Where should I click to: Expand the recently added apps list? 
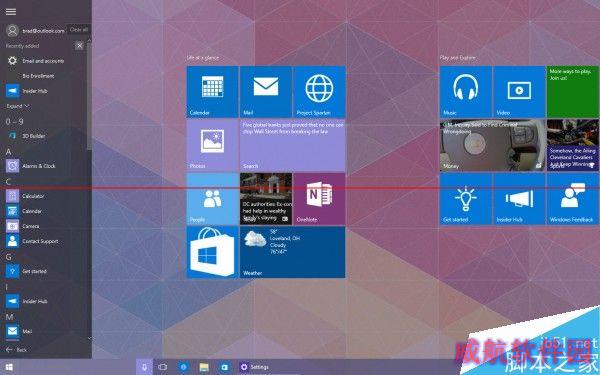[x=18, y=106]
